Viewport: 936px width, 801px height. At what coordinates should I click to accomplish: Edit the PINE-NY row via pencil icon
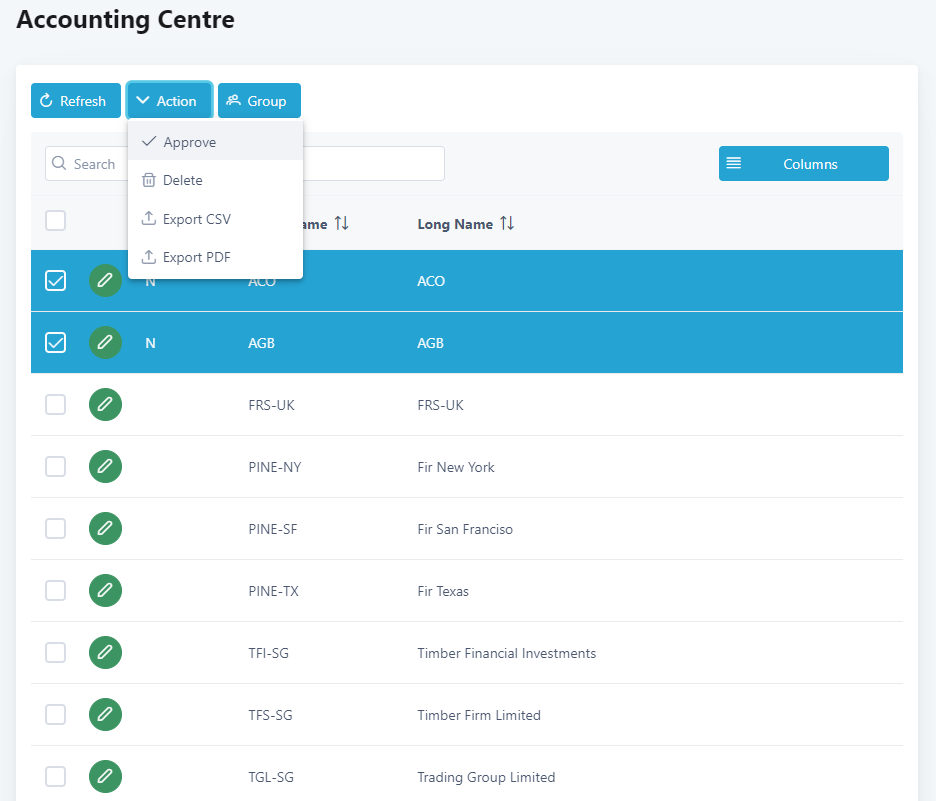pyautogui.click(x=105, y=467)
